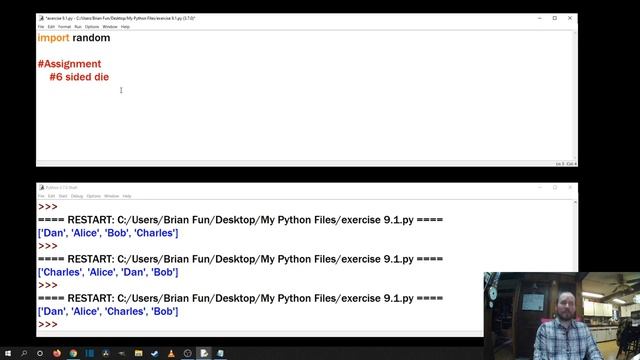Click the Python Shell's vertical scrollbar
This screenshot has width=640, height=360.
[x=575, y=236]
